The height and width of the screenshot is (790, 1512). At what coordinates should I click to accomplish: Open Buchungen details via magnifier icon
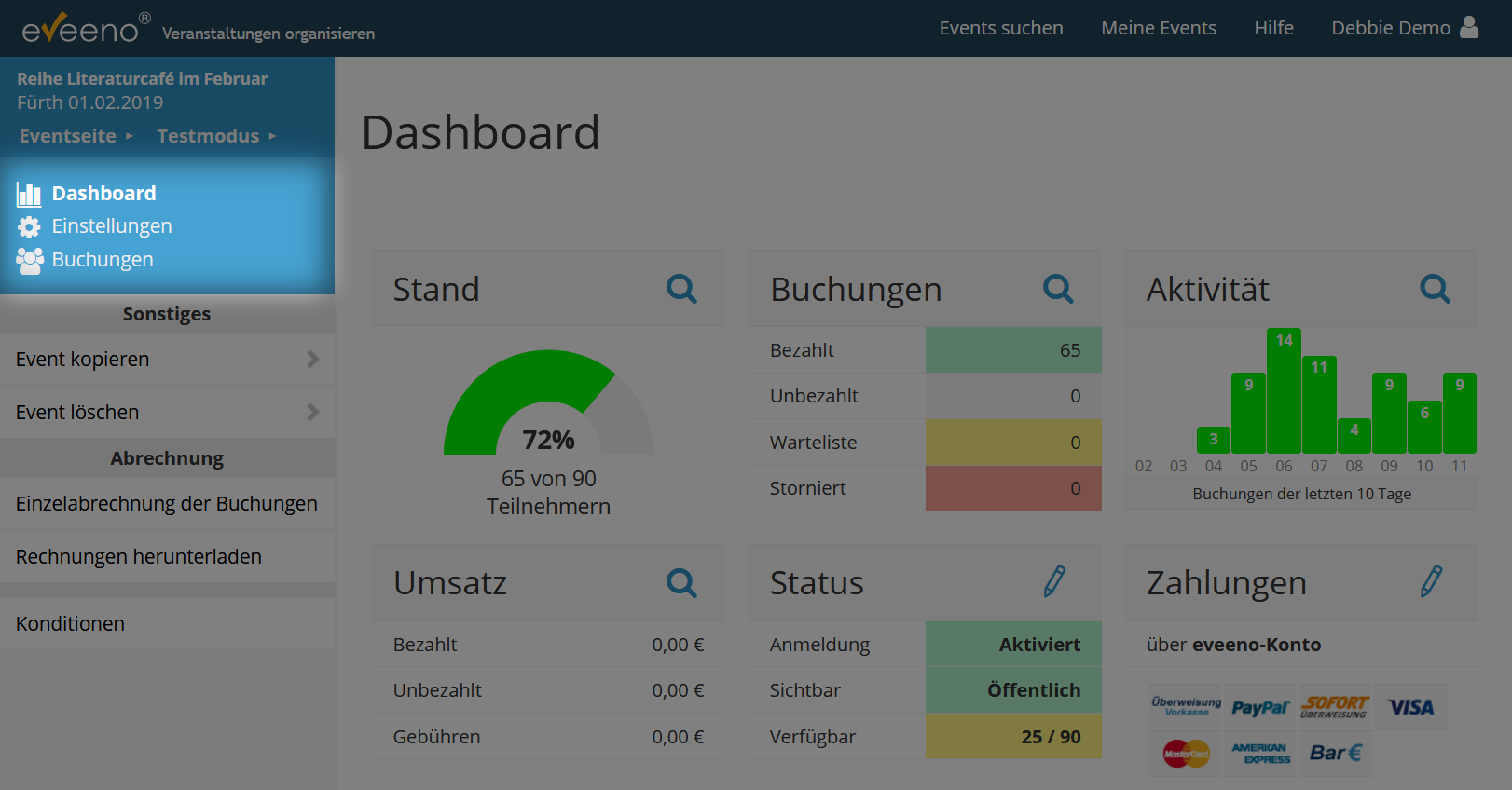1058,289
